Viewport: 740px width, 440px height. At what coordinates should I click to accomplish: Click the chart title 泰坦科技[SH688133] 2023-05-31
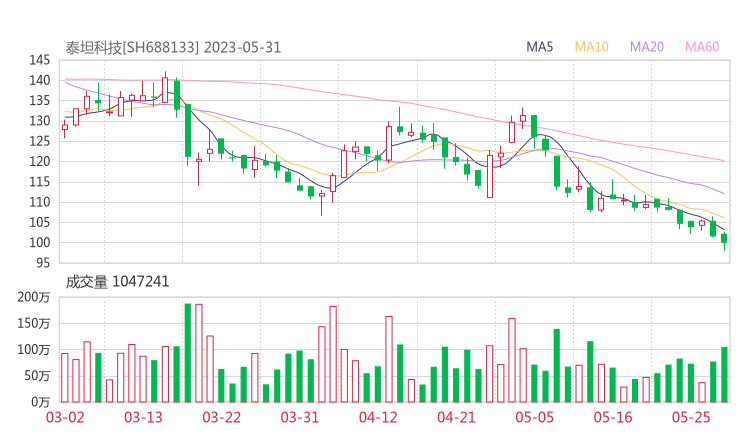coord(173,48)
